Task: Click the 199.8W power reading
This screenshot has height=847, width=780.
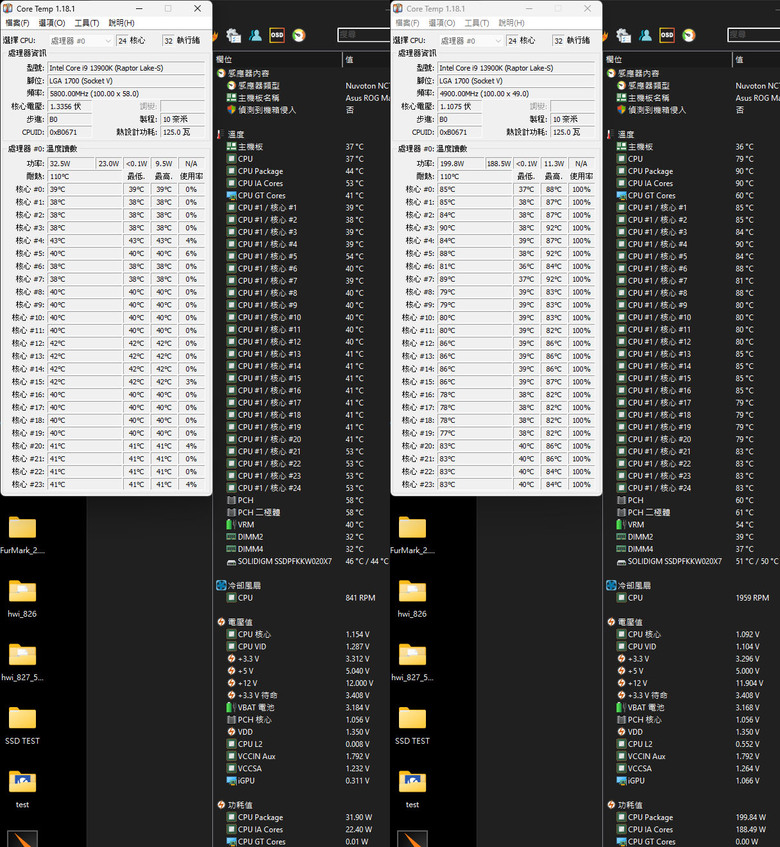Action: tap(461, 163)
